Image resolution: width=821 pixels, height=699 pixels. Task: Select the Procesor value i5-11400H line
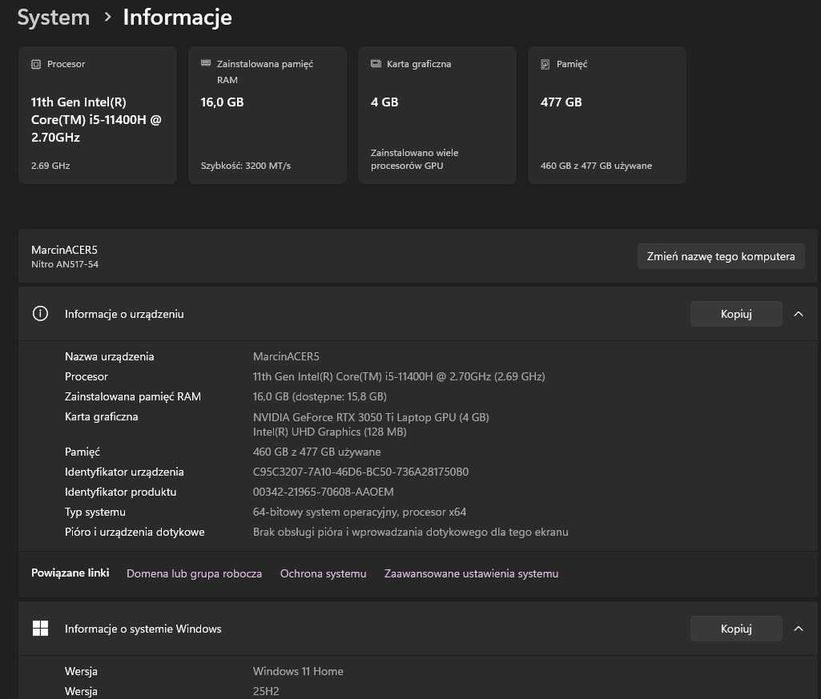pyautogui.click(x=399, y=376)
